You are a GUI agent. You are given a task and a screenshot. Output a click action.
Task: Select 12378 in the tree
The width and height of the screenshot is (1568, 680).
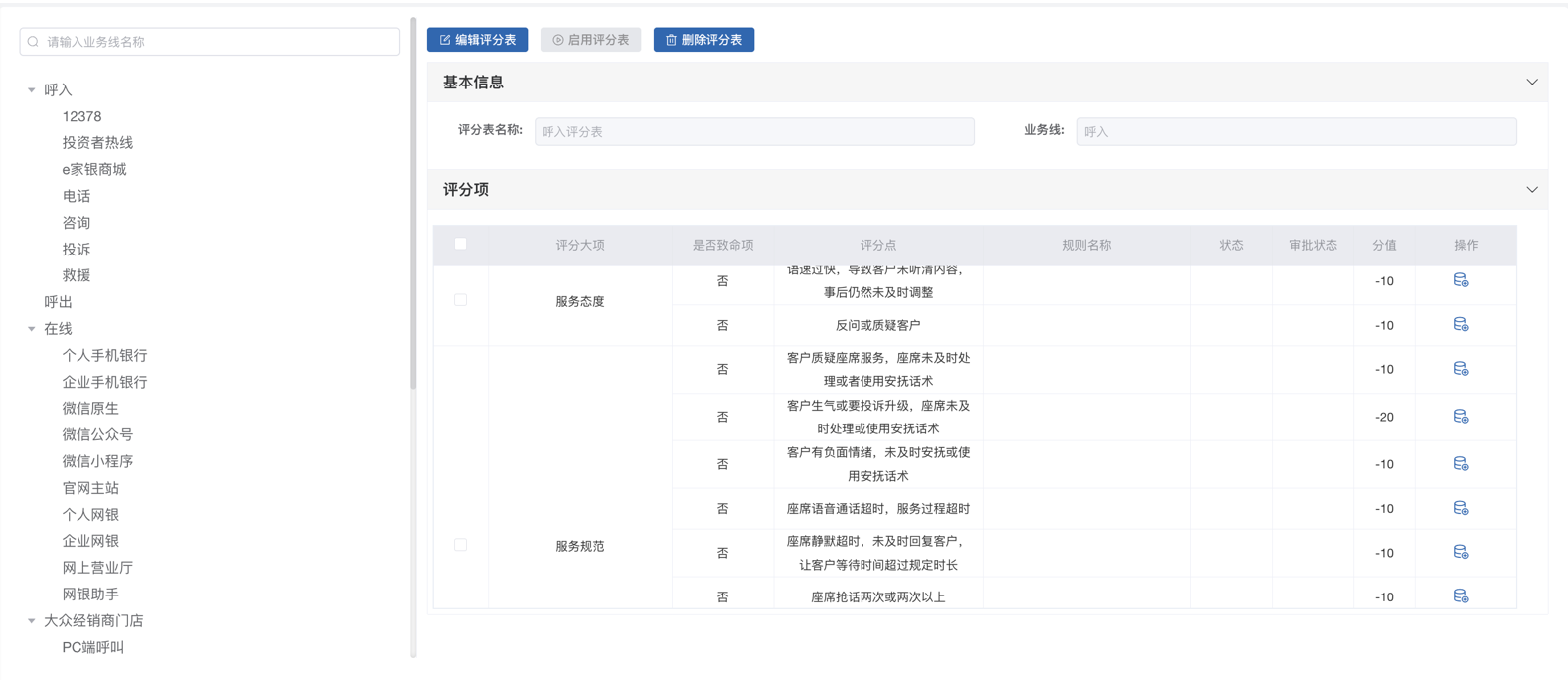coord(81,116)
